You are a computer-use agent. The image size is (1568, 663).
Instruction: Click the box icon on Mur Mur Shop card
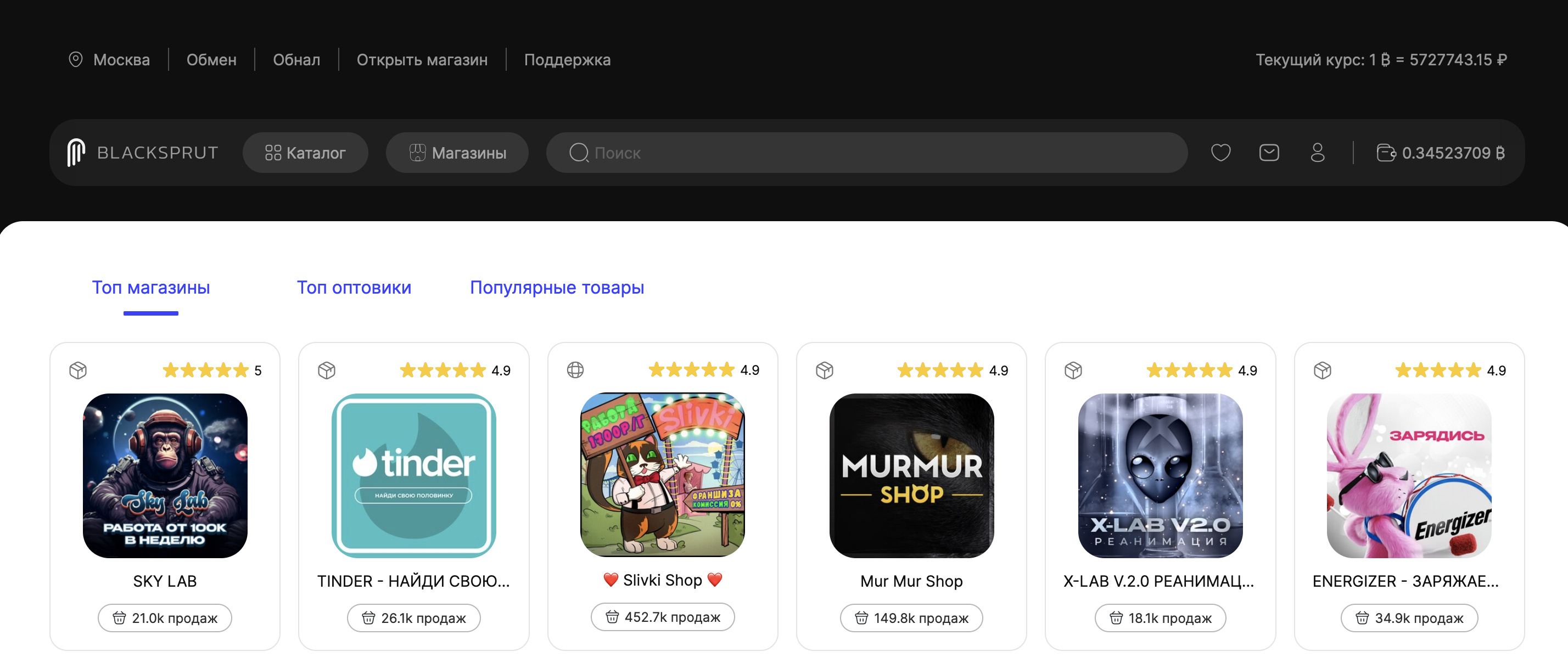(825, 370)
